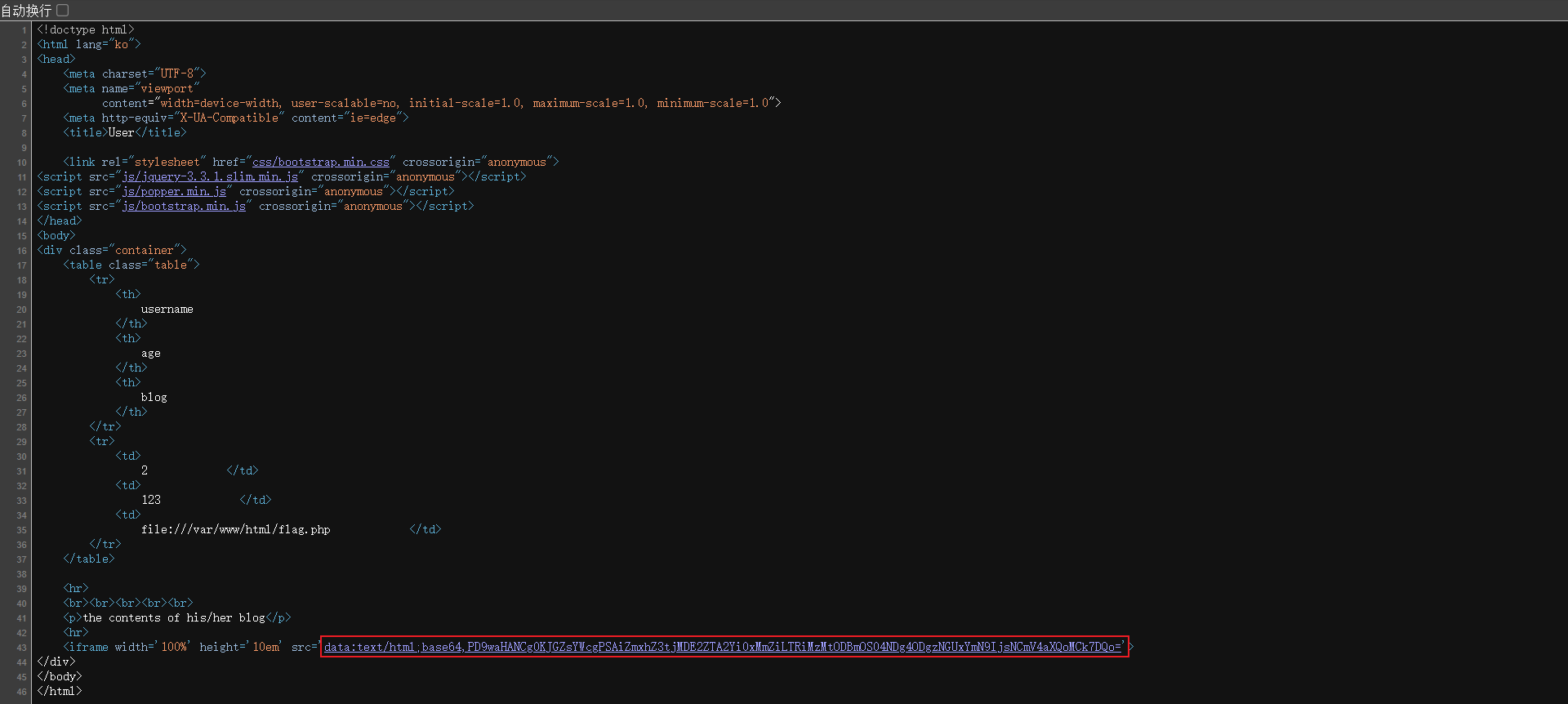Viewport: 1568px width, 704px height.
Task: Click the title text 'User'
Action: (x=121, y=133)
